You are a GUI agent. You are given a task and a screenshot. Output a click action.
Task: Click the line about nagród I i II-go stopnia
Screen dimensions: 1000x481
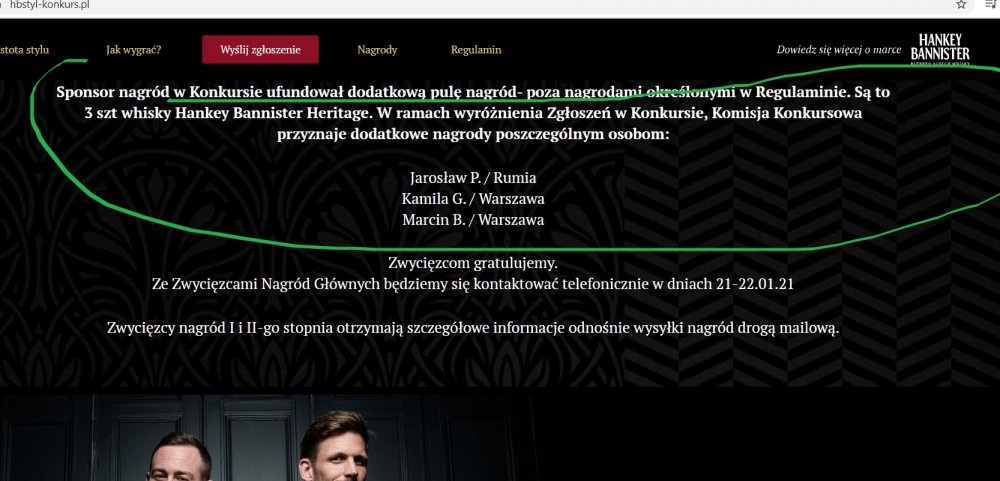point(473,329)
